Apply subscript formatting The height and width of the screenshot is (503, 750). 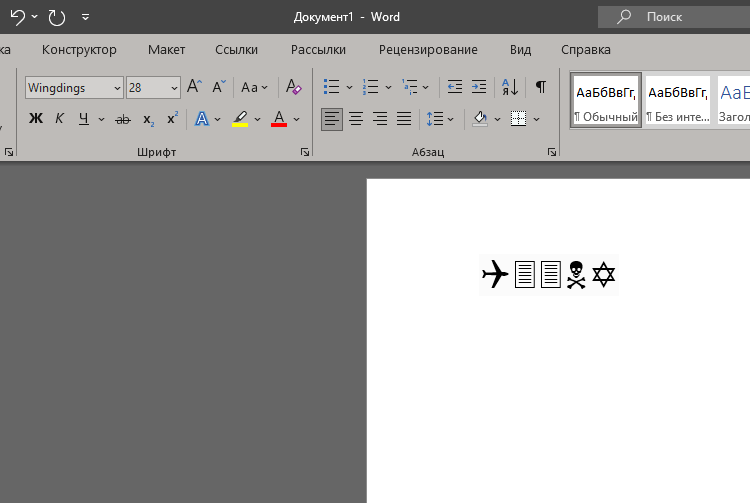coord(149,119)
